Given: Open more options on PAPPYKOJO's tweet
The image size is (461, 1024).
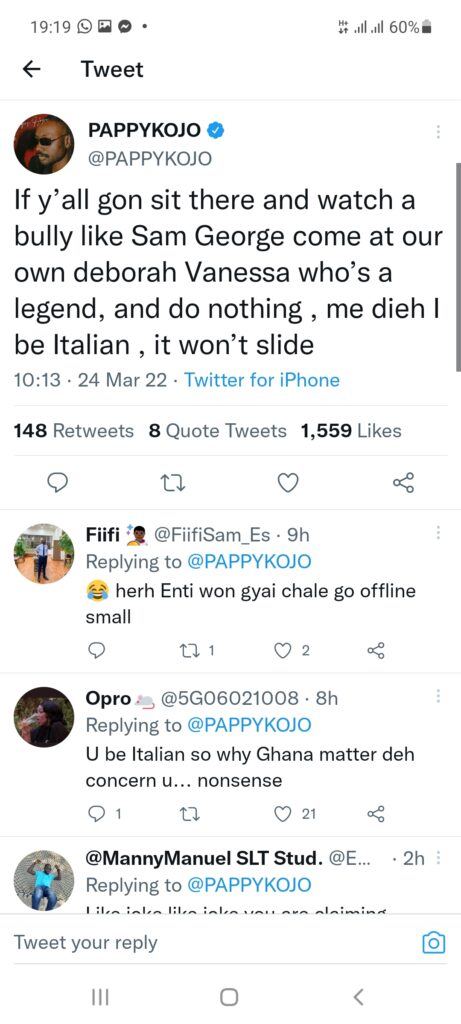Looking at the screenshot, I should tap(438, 131).
